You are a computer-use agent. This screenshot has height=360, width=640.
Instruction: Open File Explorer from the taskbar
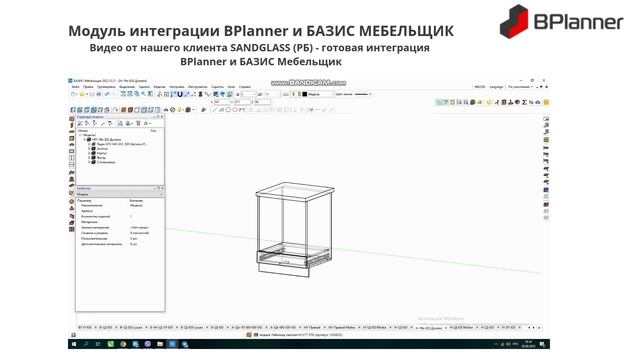point(160,344)
